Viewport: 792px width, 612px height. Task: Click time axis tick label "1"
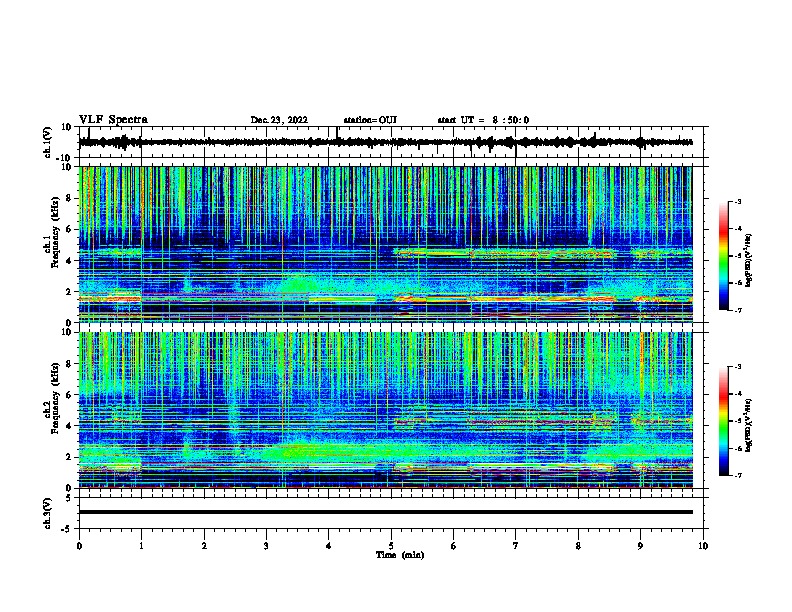pyautogui.click(x=141, y=546)
